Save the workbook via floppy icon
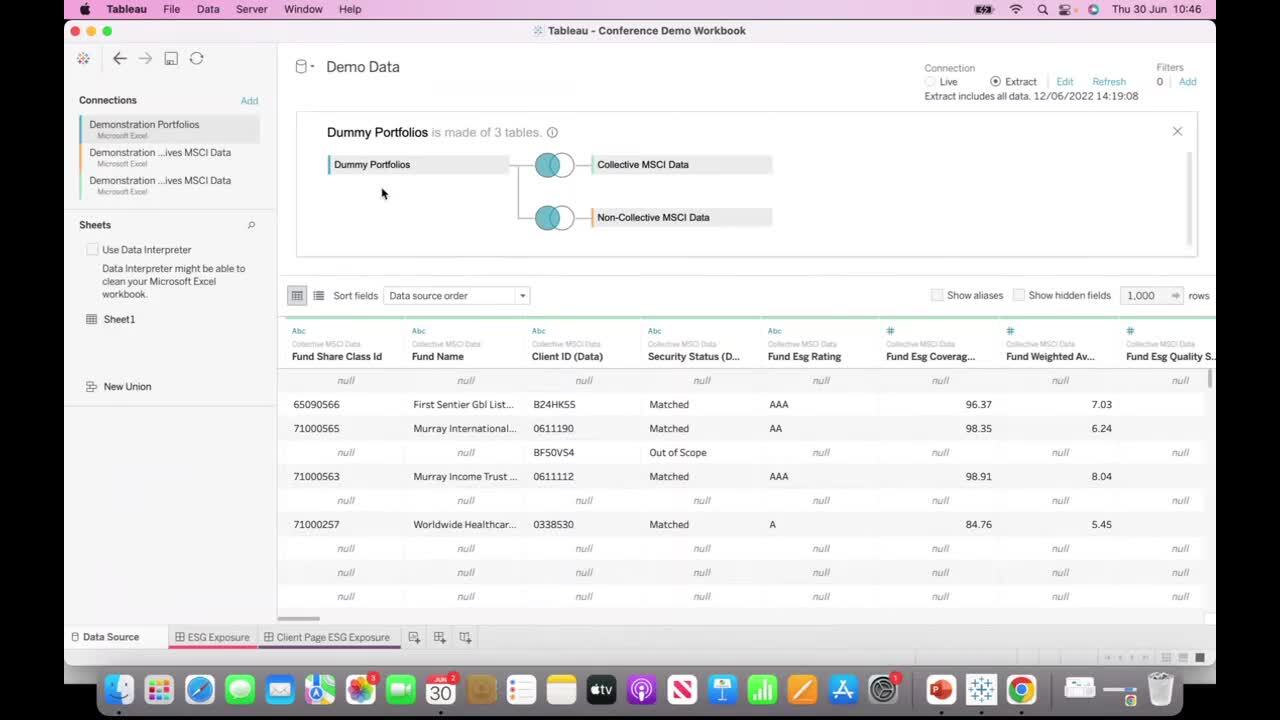This screenshot has width=1280, height=720. point(171,59)
